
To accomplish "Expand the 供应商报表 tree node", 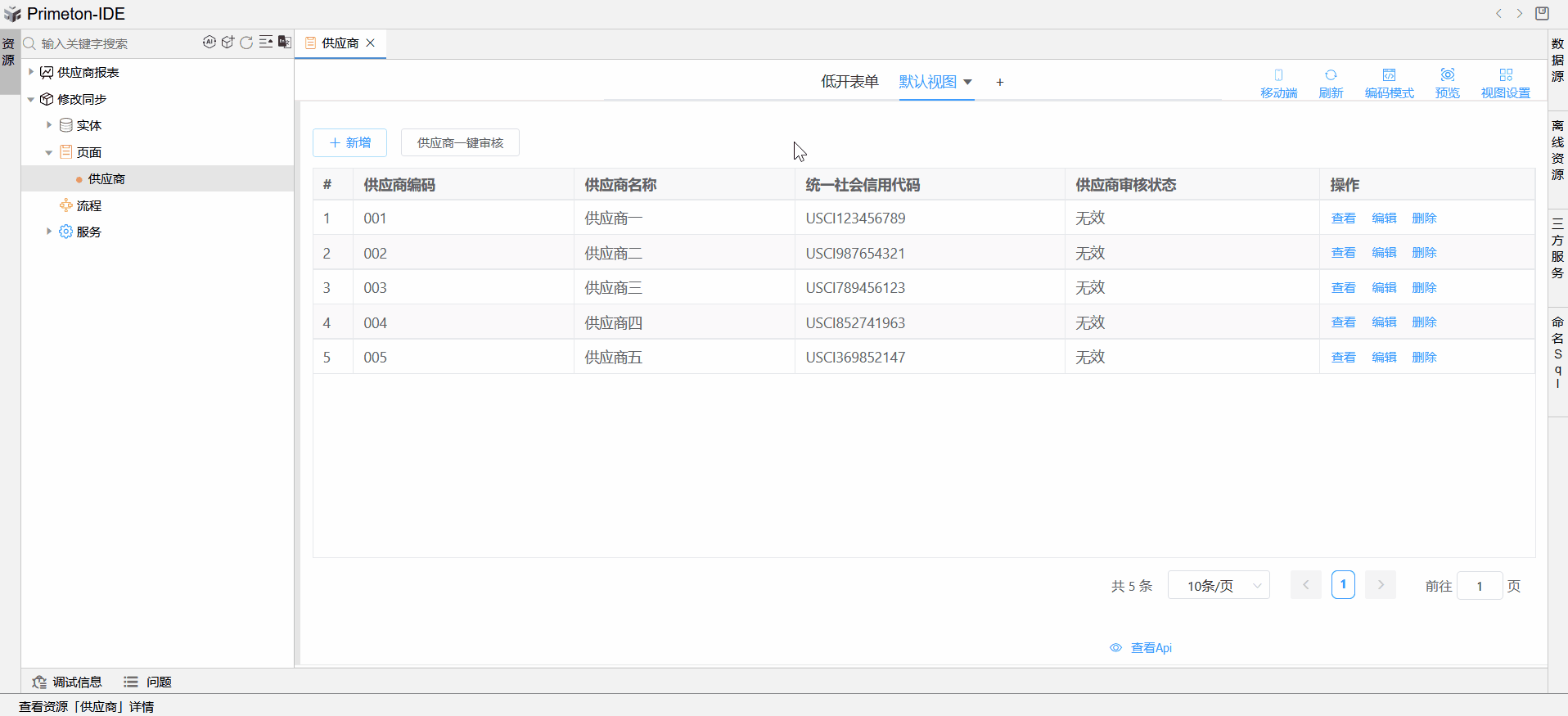I will pyautogui.click(x=31, y=72).
